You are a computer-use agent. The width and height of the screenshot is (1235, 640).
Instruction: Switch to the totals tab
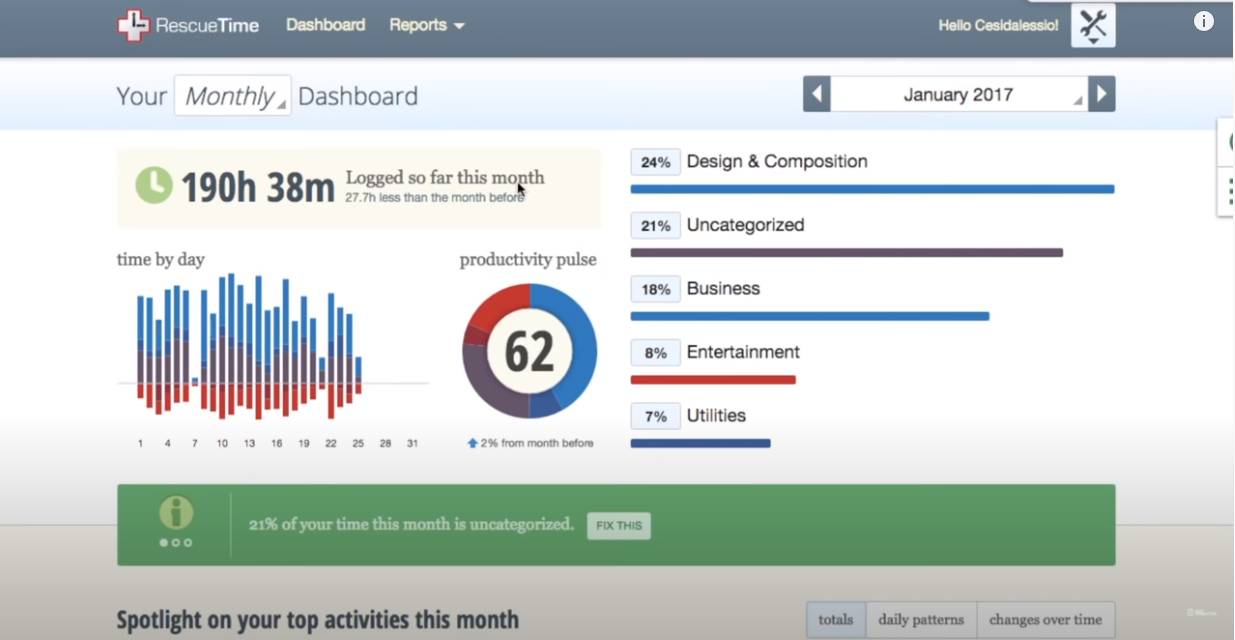[835, 619]
